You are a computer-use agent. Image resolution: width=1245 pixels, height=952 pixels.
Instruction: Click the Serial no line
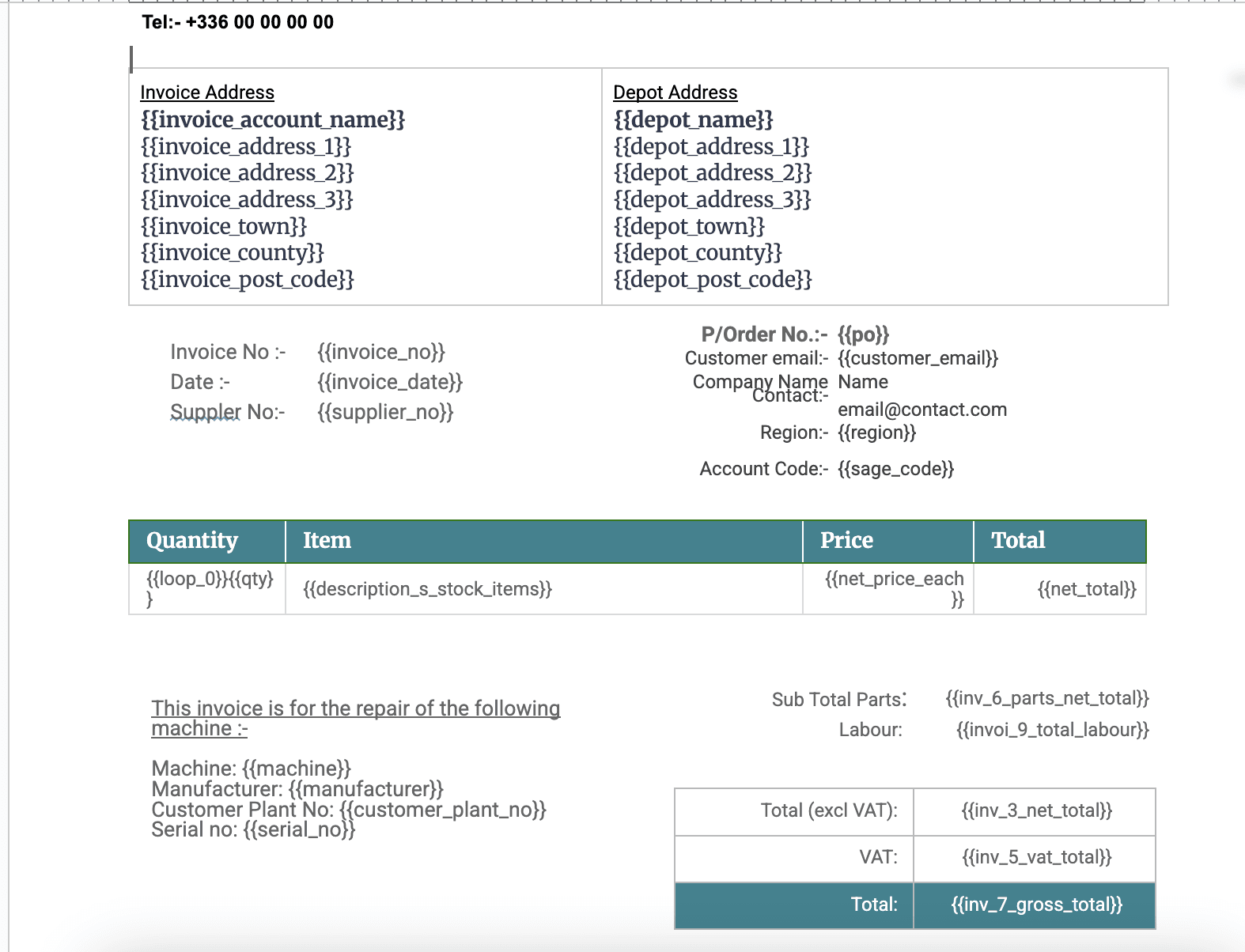pos(253,829)
